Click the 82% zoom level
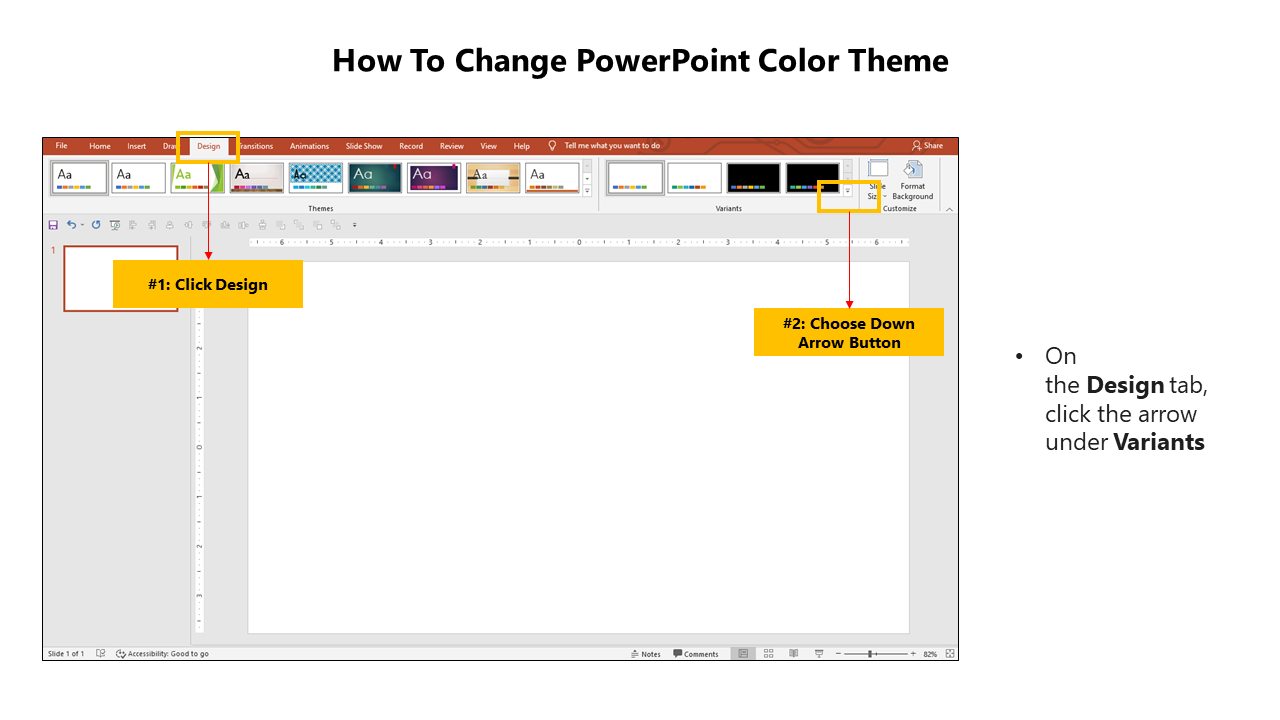The height and width of the screenshot is (720, 1280). [930, 654]
